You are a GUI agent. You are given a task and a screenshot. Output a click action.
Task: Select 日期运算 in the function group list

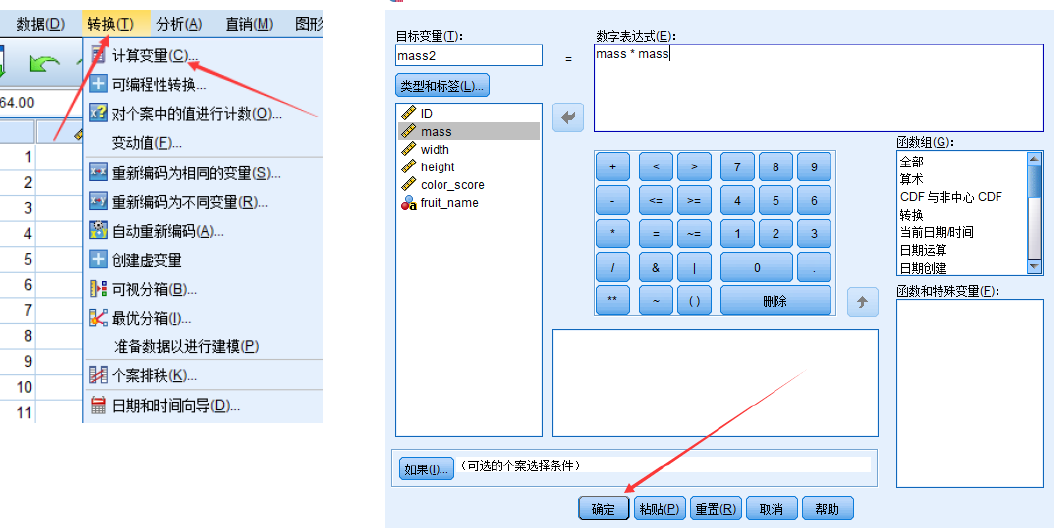[x=923, y=250]
